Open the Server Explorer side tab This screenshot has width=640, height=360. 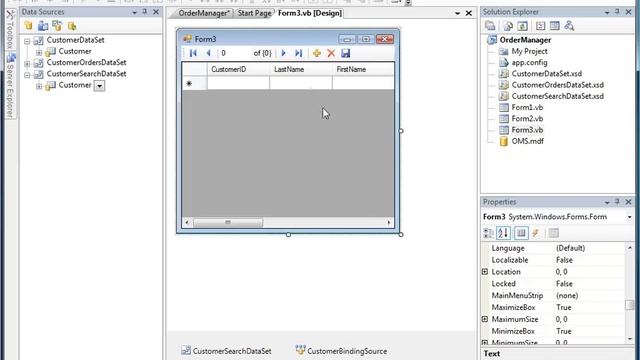(x=11, y=86)
